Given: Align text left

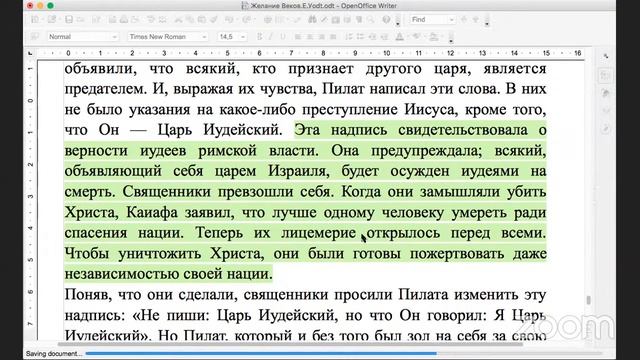Looking at the screenshot, I should (x=298, y=37).
